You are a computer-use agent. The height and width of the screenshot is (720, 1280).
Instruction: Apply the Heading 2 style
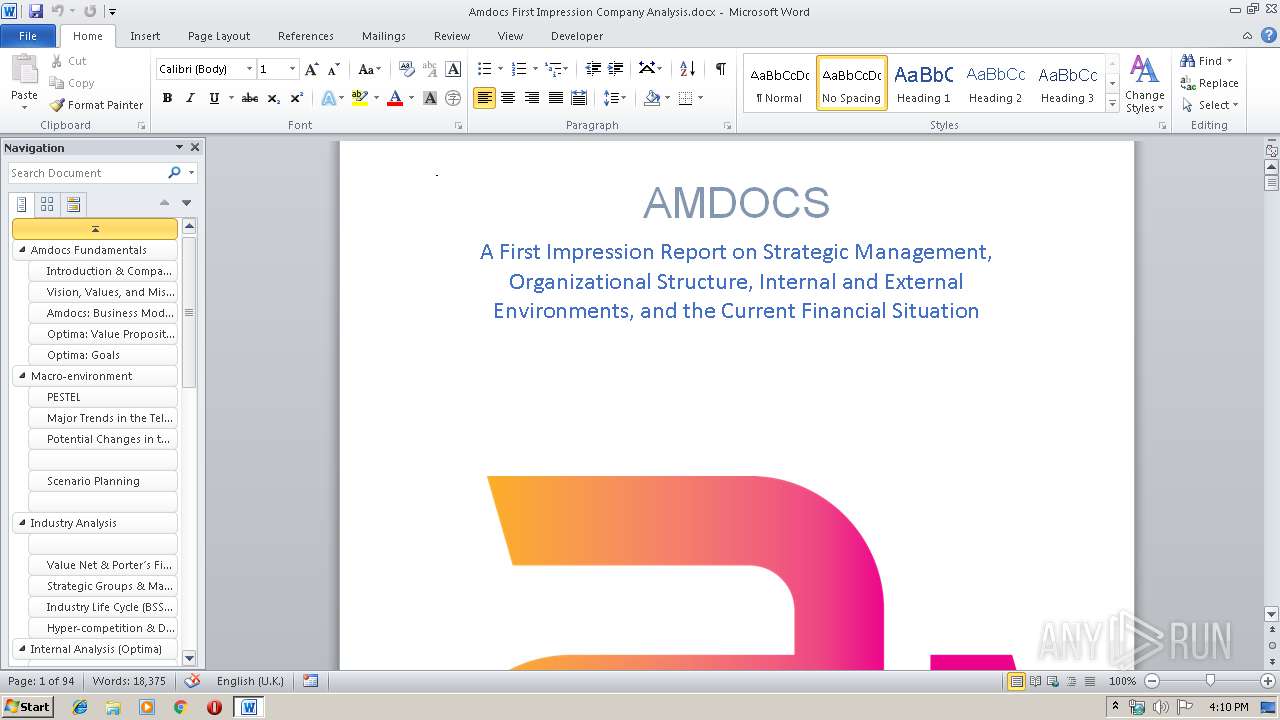pyautogui.click(x=995, y=83)
